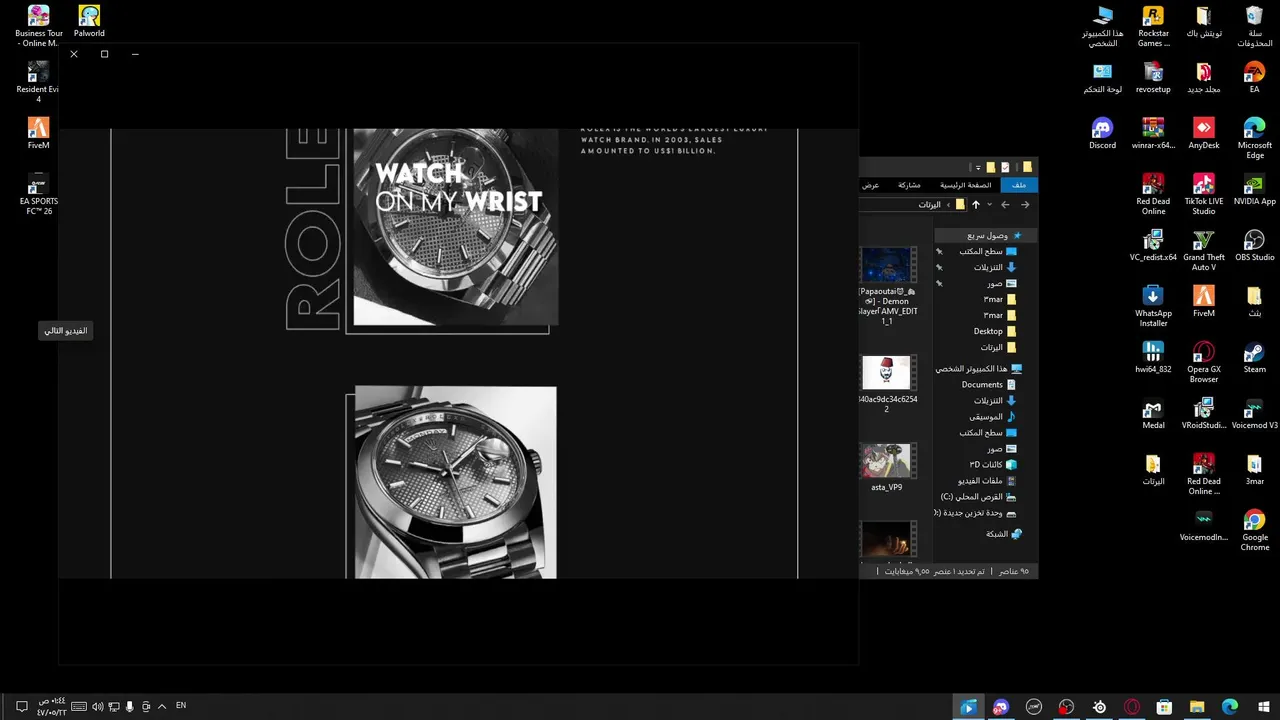Open Rockstar Games launcher icon
This screenshot has width=1280, height=720.
1153,25
